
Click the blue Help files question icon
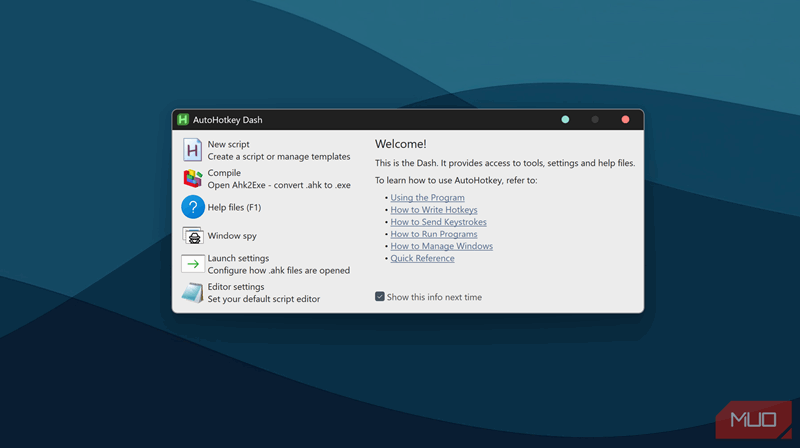click(x=192, y=207)
